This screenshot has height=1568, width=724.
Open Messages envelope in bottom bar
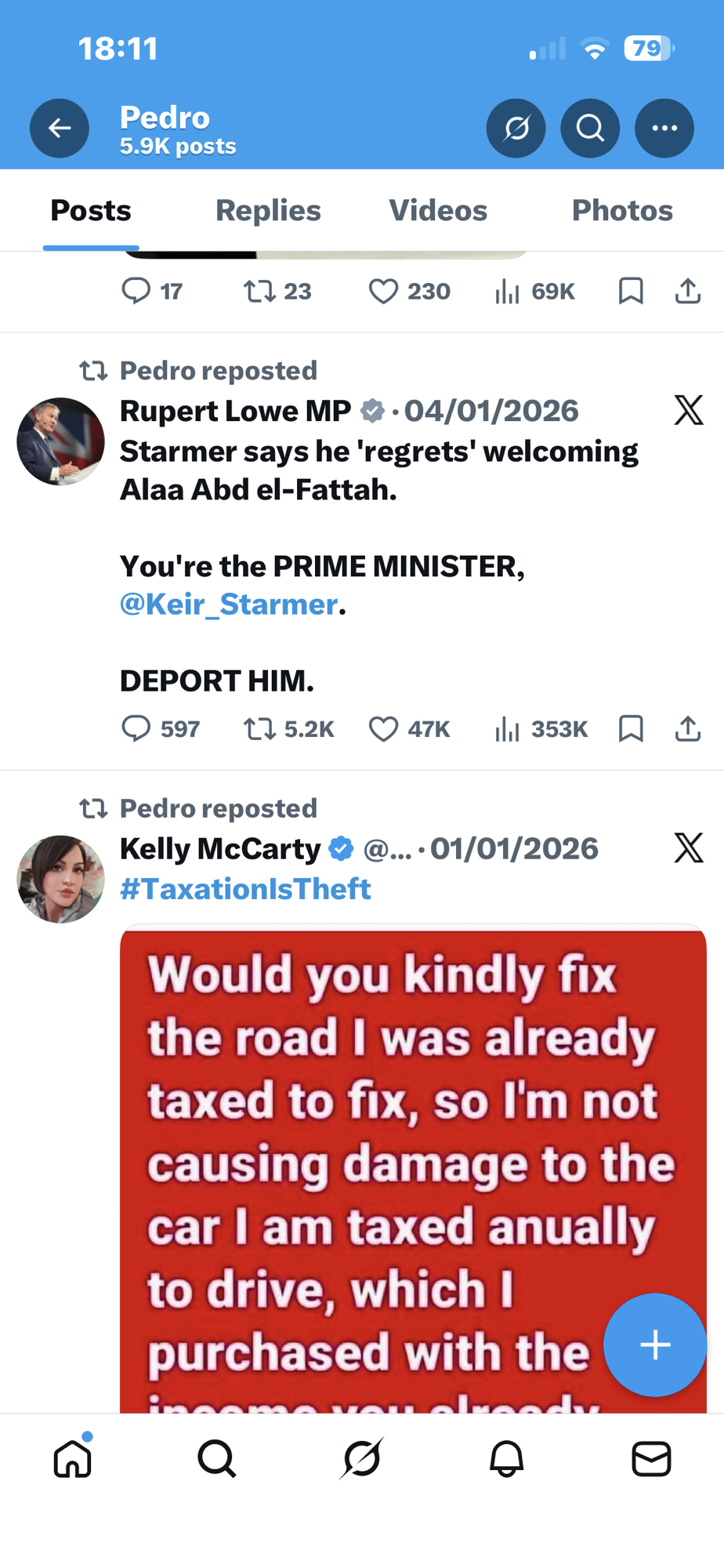click(x=651, y=1459)
